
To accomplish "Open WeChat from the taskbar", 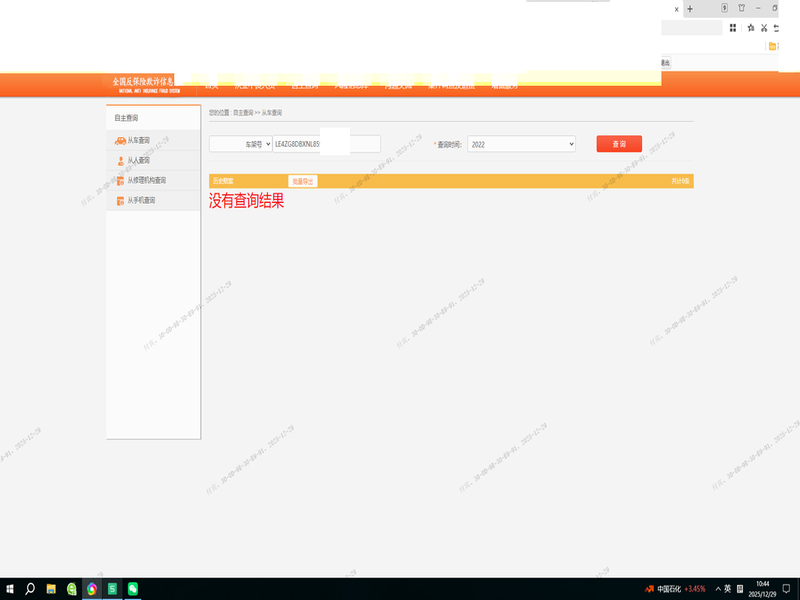I will coord(132,589).
